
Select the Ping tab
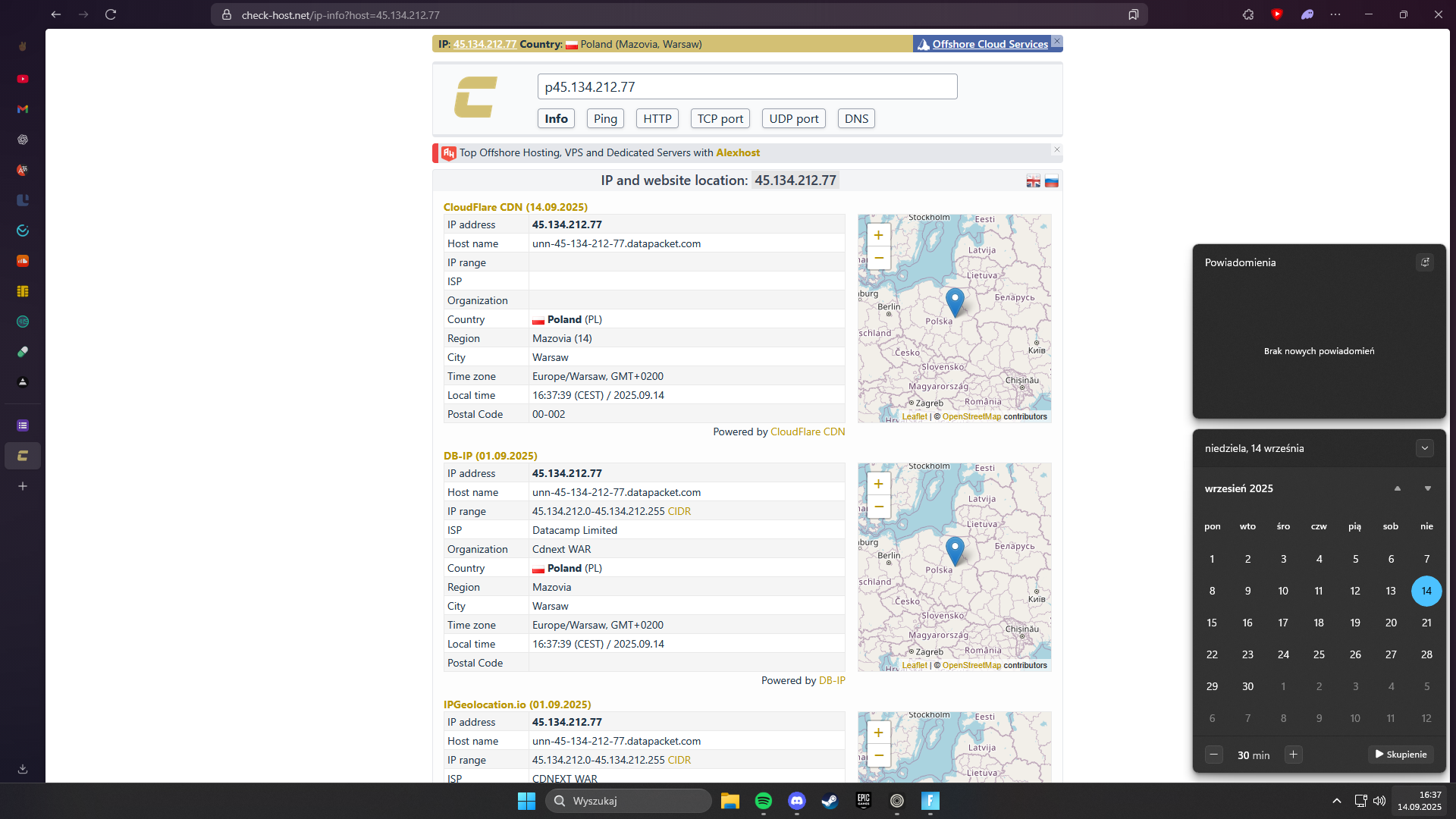coord(605,118)
